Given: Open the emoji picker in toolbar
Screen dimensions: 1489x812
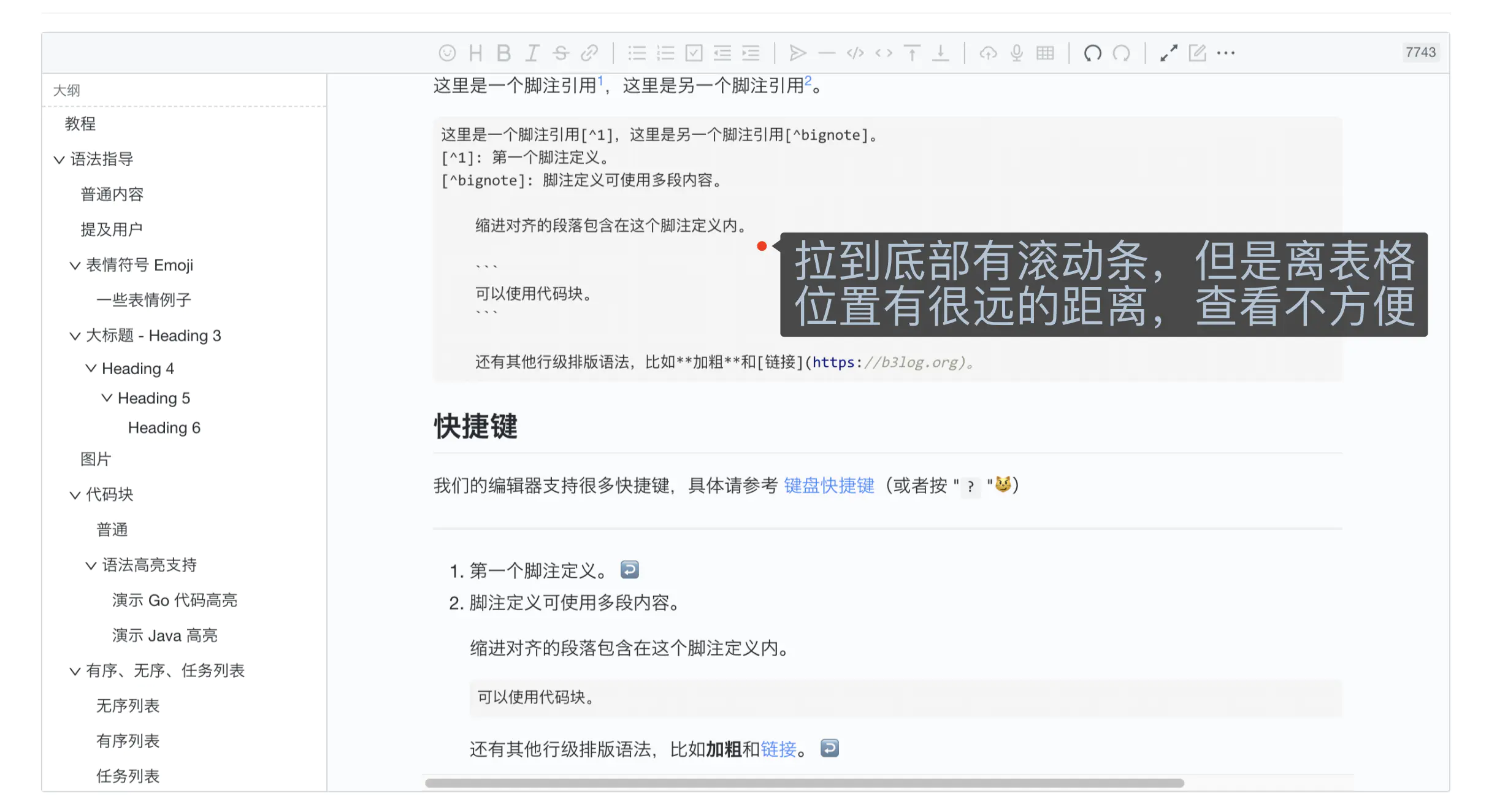Looking at the screenshot, I should tap(447, 53).
